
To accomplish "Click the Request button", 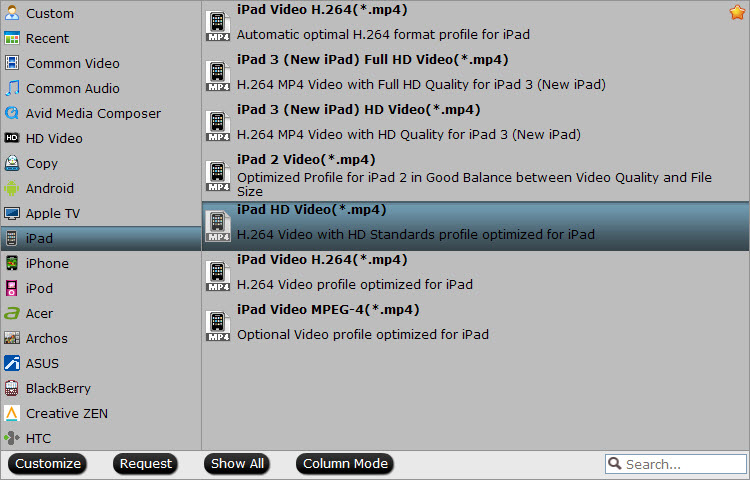I will tap(145, 463).
